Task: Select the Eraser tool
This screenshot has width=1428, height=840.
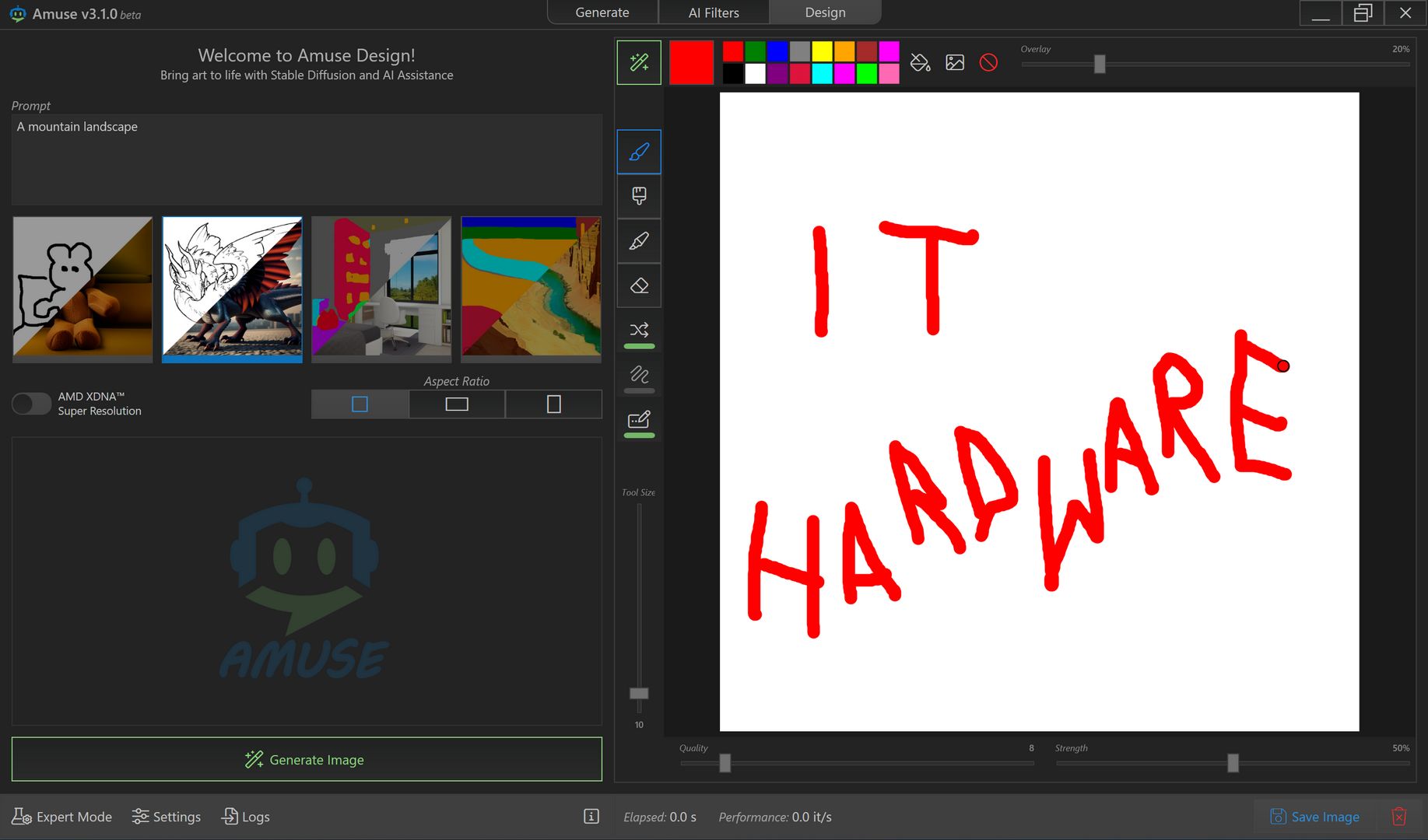Action: point(639,285)
